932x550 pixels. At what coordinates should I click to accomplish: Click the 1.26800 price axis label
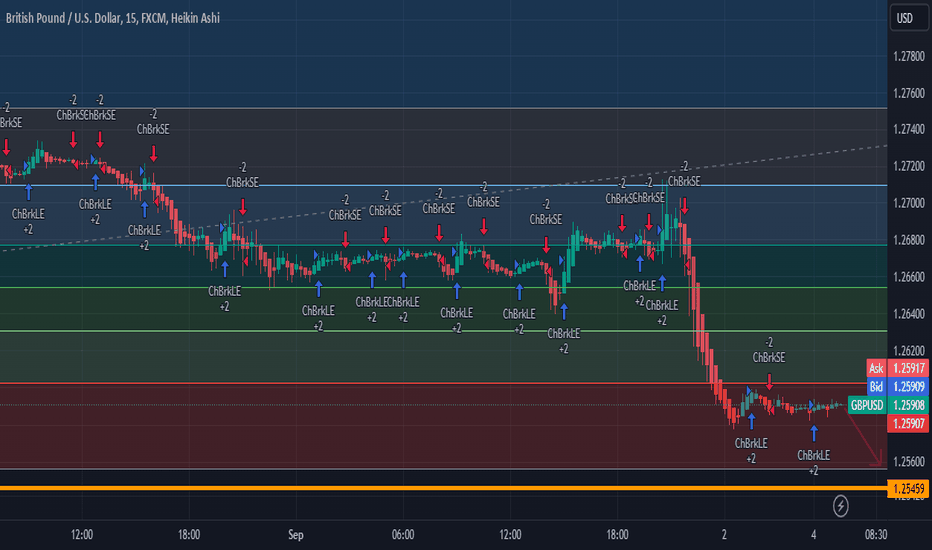(909, 240)
